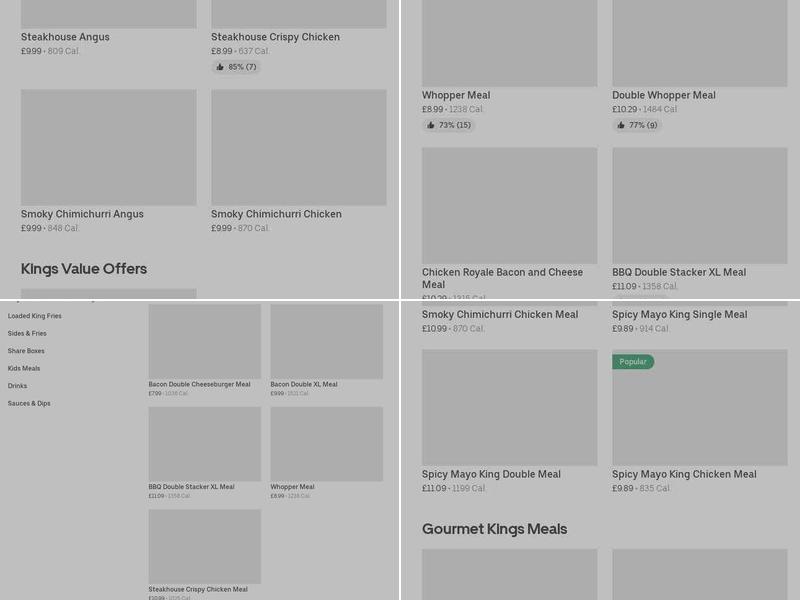The height and width of the screenshot is (600, 800).
Task: Open the Kids Meals category
Action: 24,368
